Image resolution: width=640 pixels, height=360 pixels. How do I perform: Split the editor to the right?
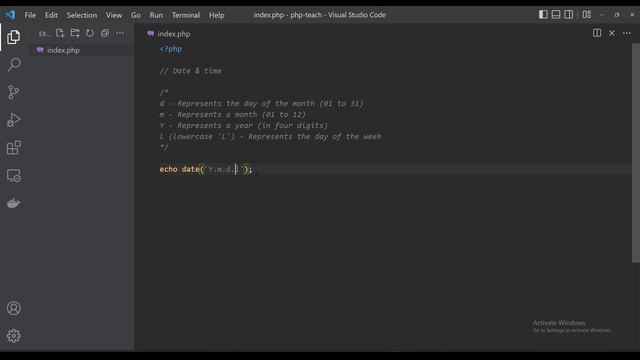click(x=597, y=33)
